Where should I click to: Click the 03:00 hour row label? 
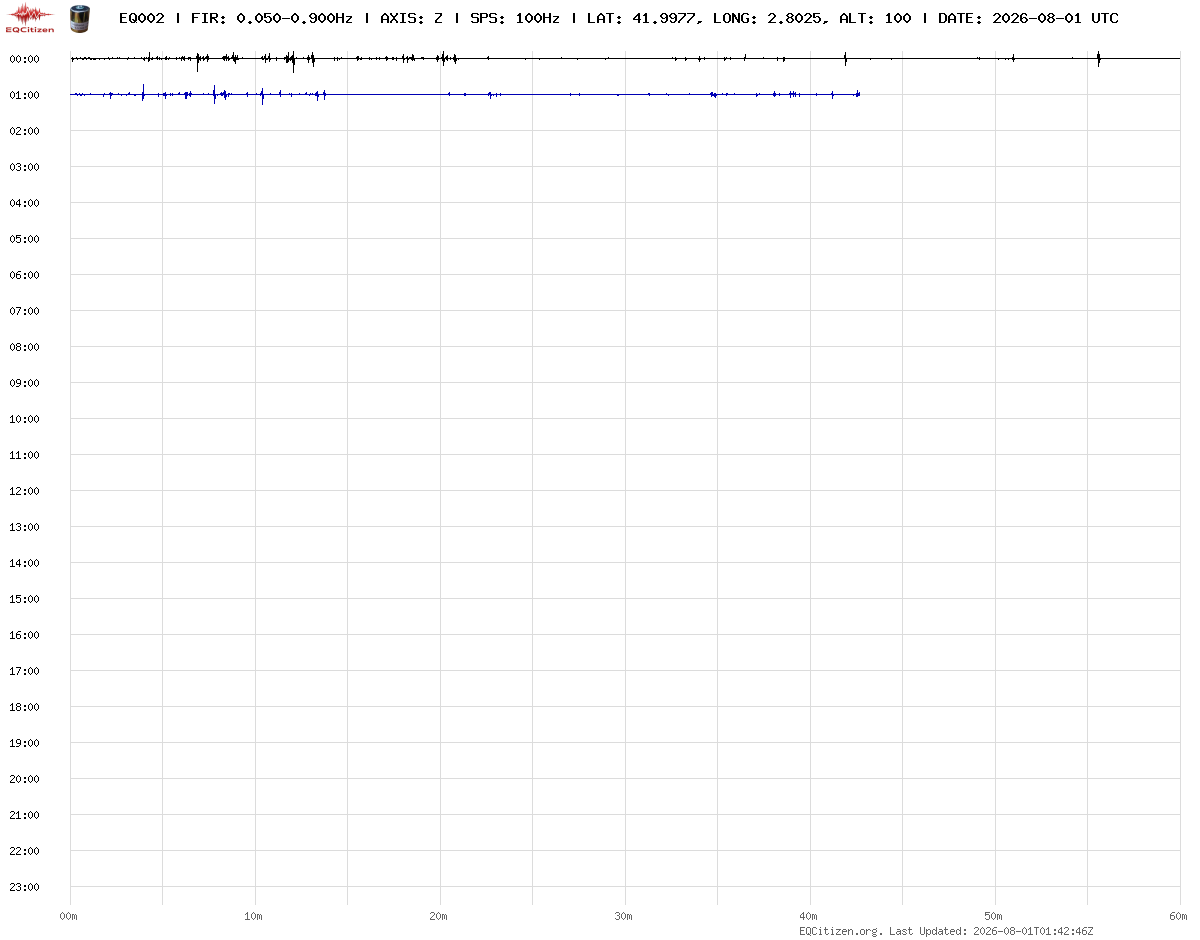[x=24, y=167]
